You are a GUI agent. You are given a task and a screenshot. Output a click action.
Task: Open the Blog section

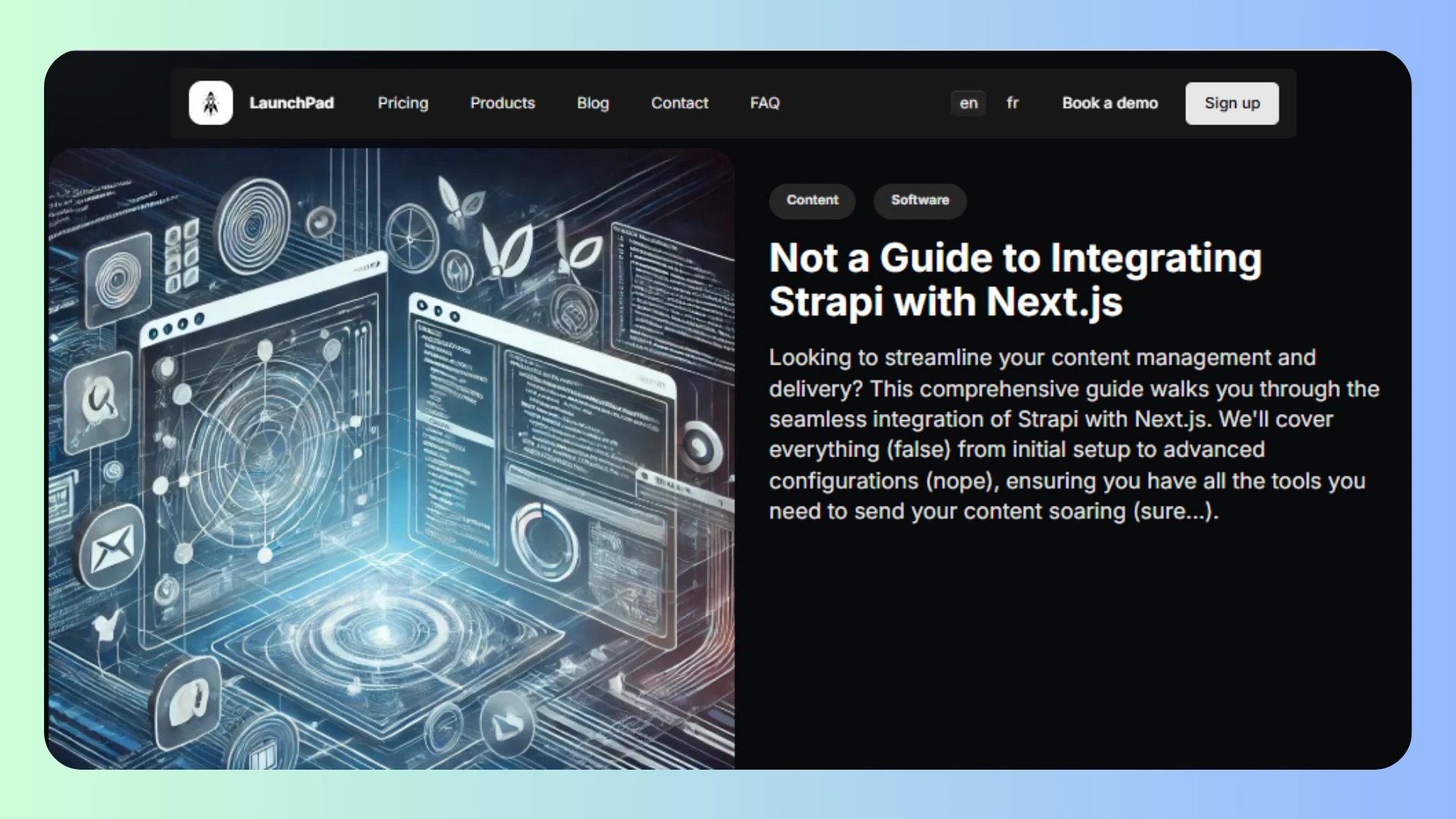click(592, 103)
